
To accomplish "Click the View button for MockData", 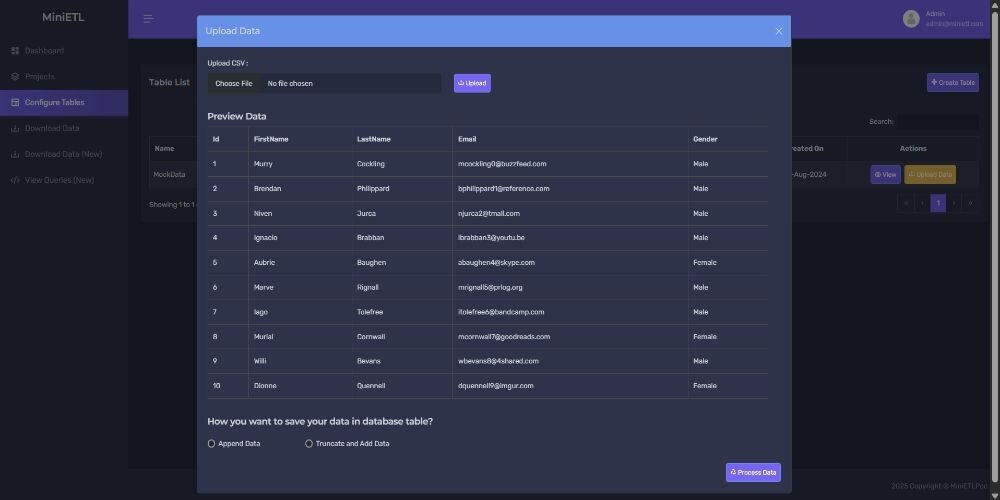I will (885, 175).
